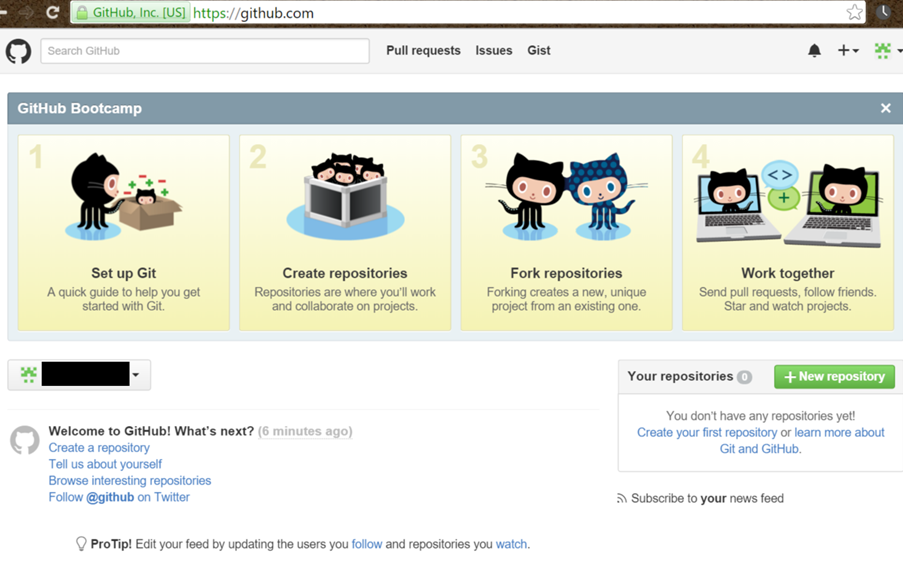Follow the Create a repository link
This screenshot has height=566, width=903.
(99, 448)
